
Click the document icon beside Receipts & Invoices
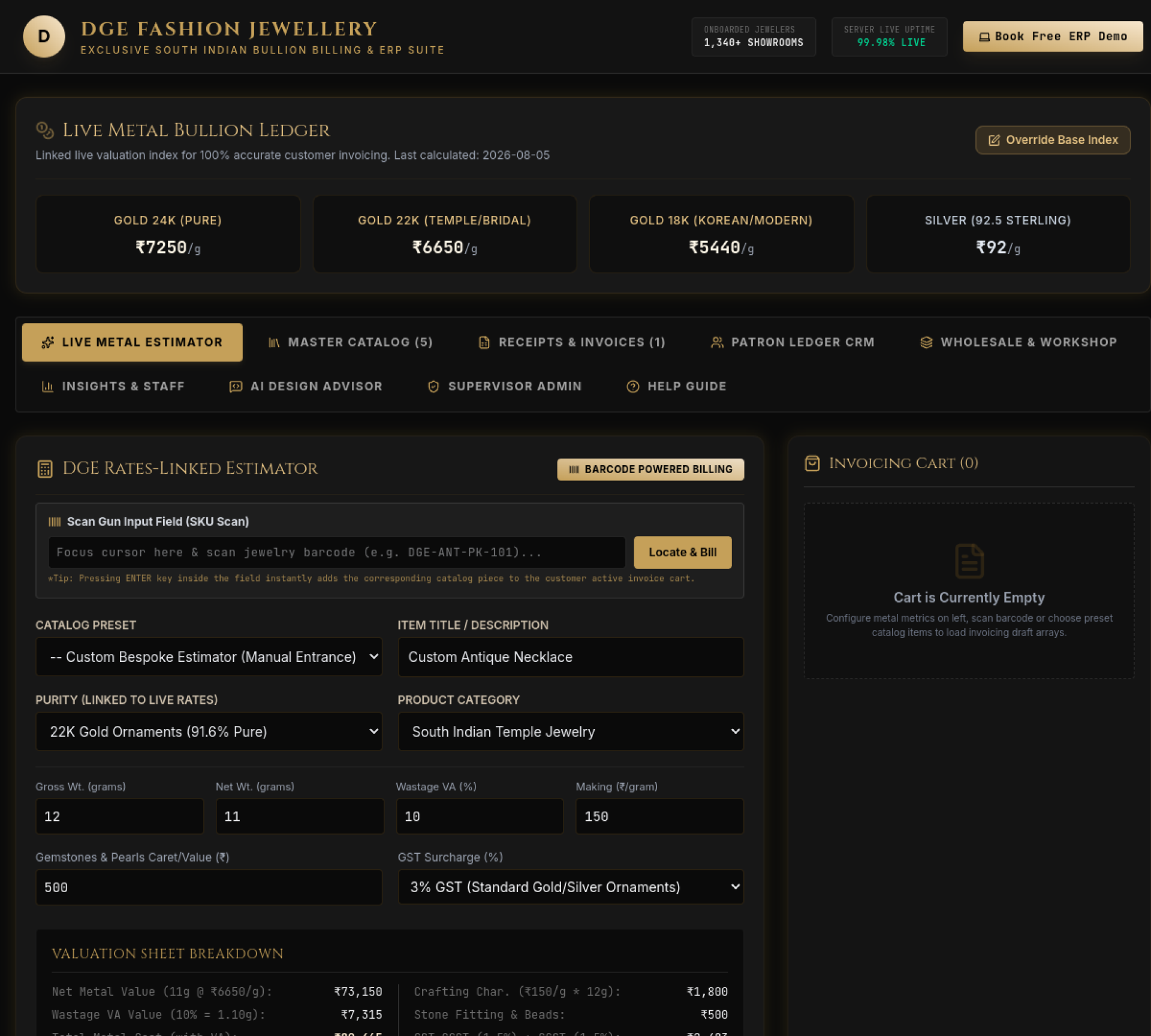point(484,342)
